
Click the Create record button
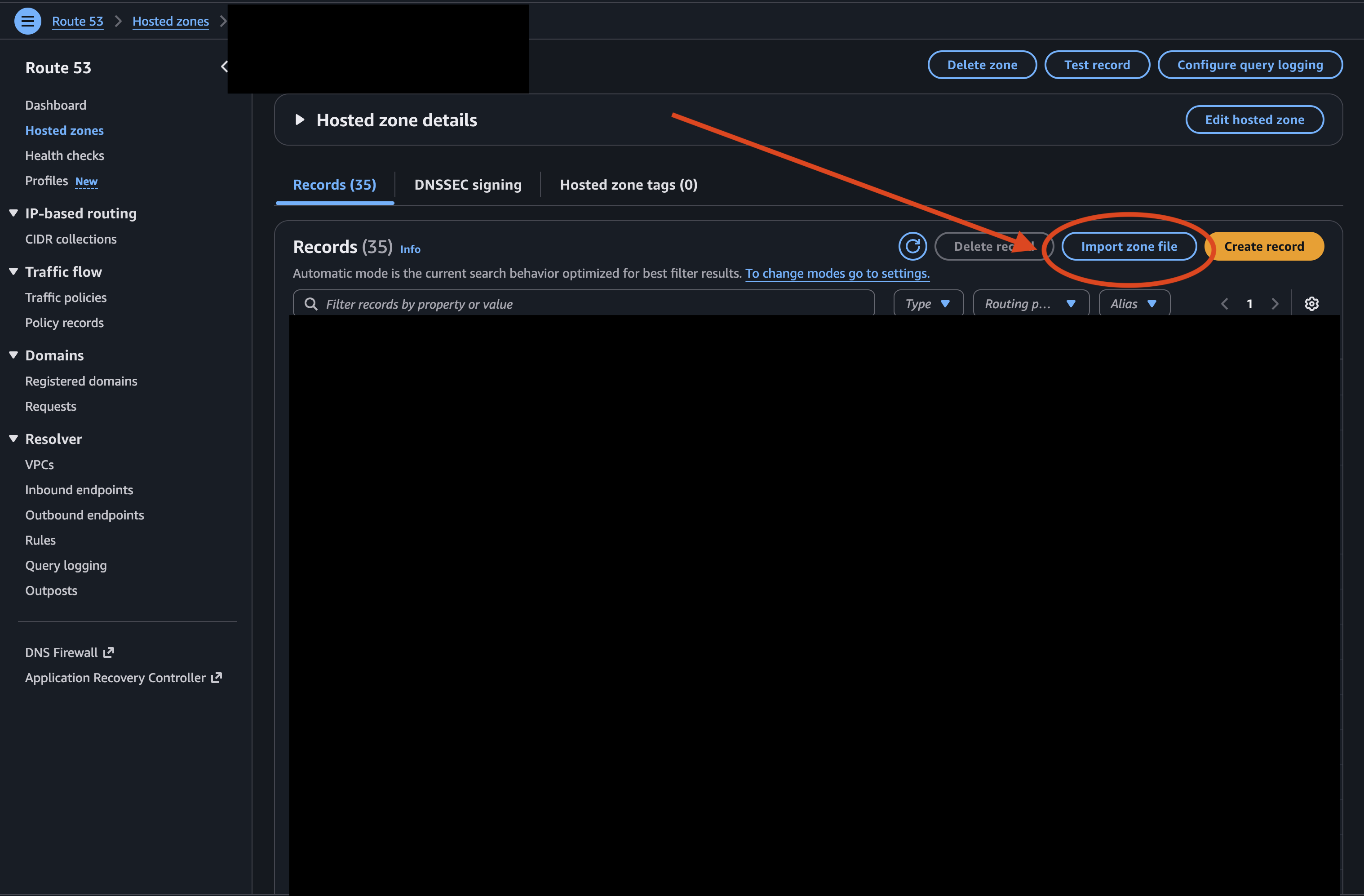pyautogui.click(x=1264, y=246)
